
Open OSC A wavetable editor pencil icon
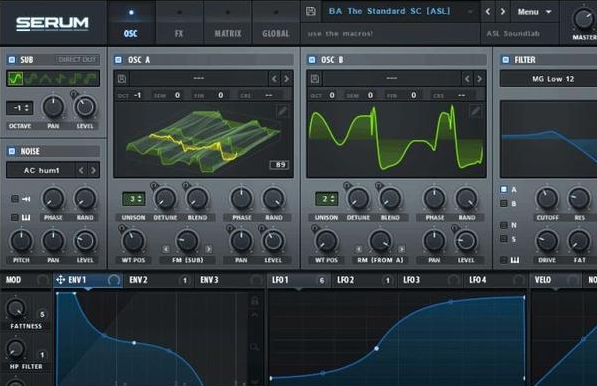point(283,111)
